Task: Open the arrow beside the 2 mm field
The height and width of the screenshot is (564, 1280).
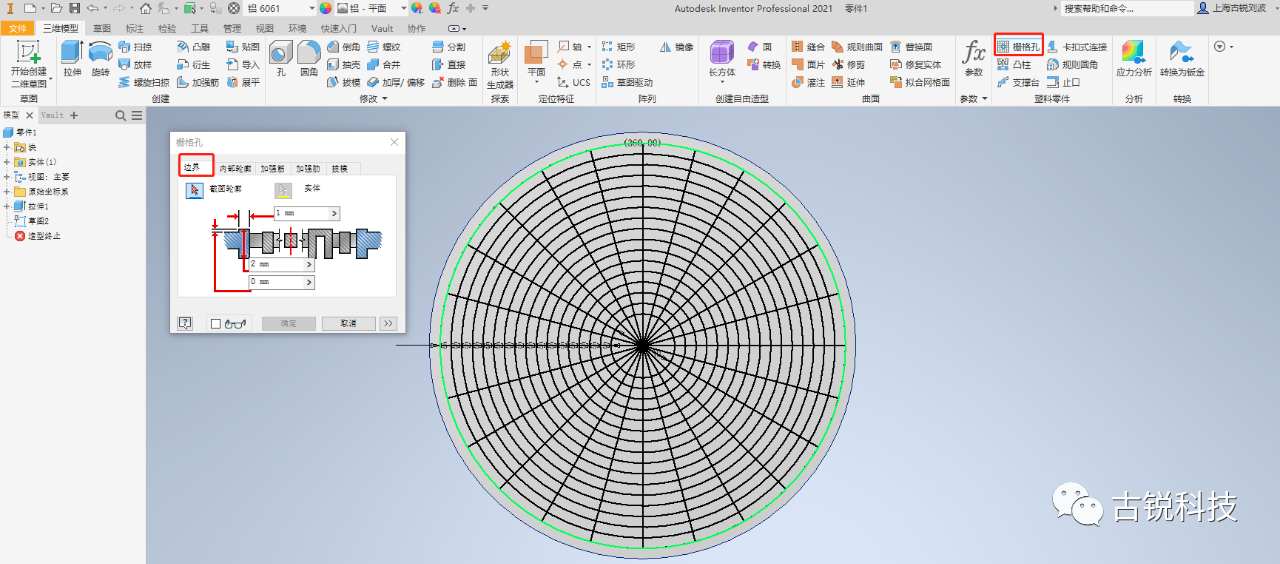Action: pyautogui.click(x=310, y=264)
